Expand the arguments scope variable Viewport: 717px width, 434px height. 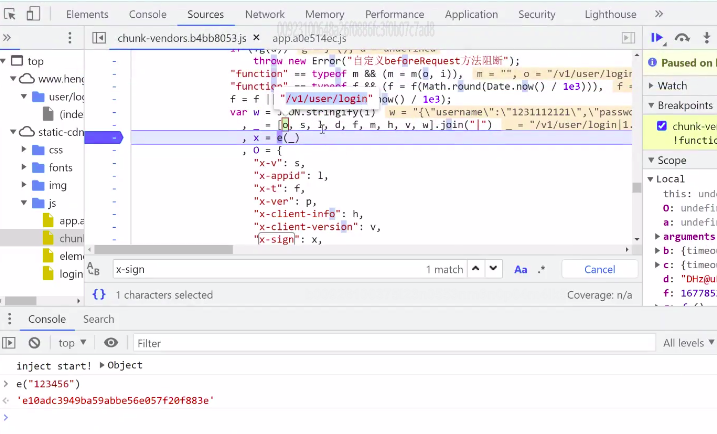click(x=657, y=236)
